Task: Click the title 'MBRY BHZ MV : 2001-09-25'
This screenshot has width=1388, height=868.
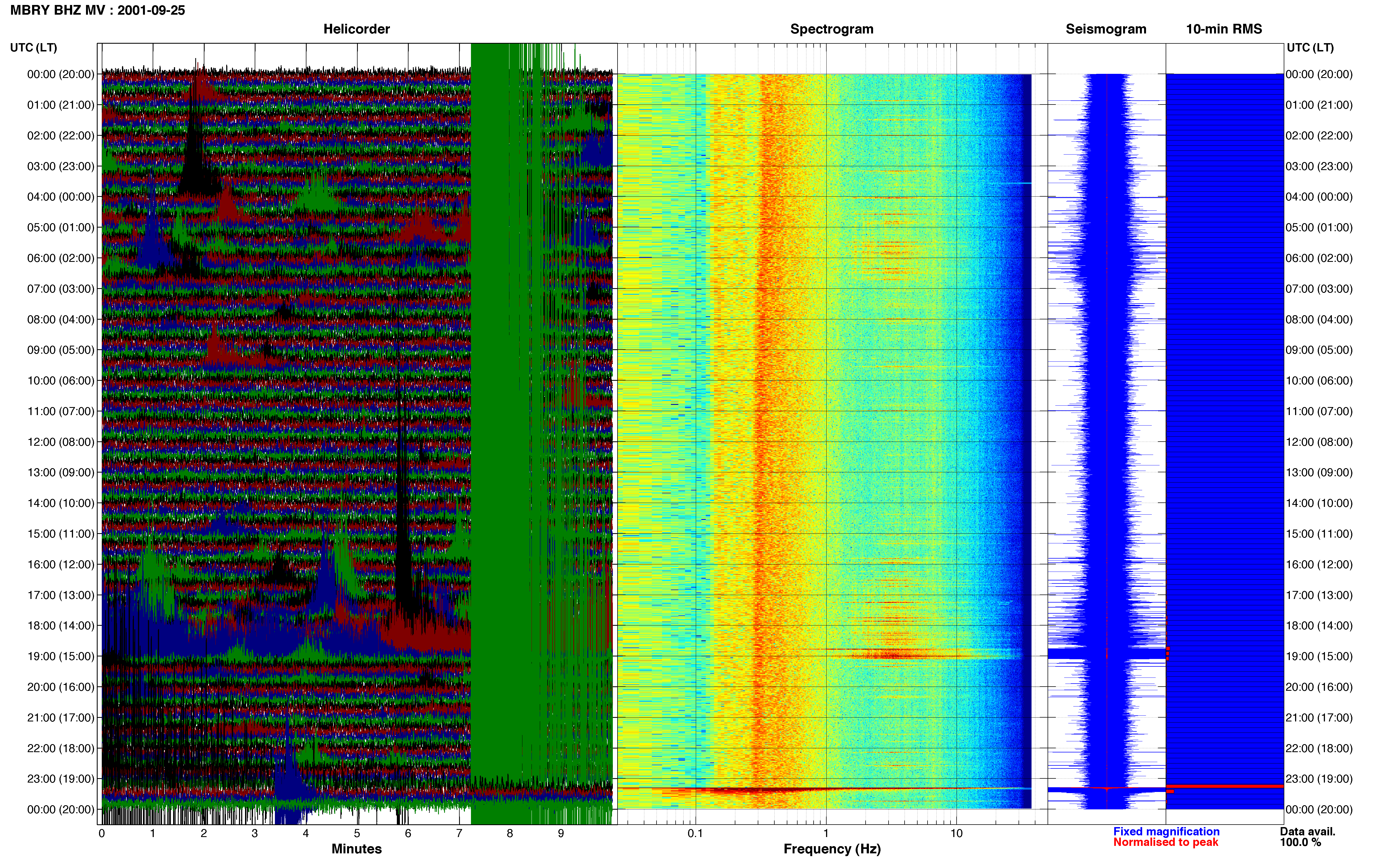Action: pos(98,10)
